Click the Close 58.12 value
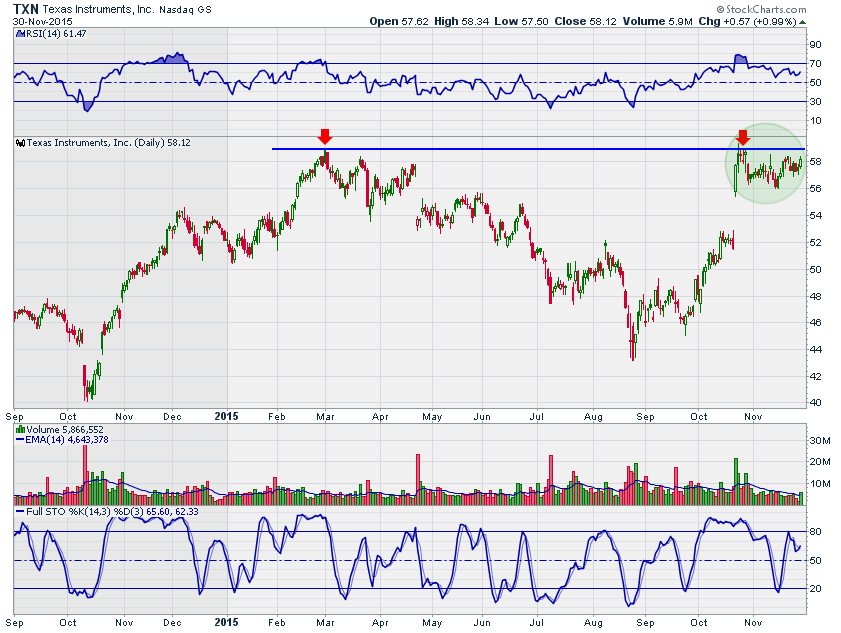Image resolution: width=841 pixels, height=633 pixels. click(x=585, y=21)
